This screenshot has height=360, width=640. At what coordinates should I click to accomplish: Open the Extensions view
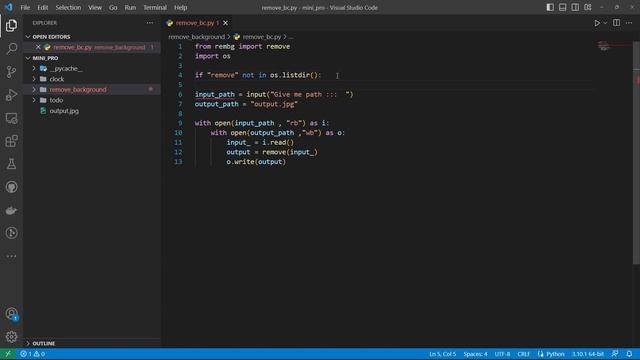11,141
